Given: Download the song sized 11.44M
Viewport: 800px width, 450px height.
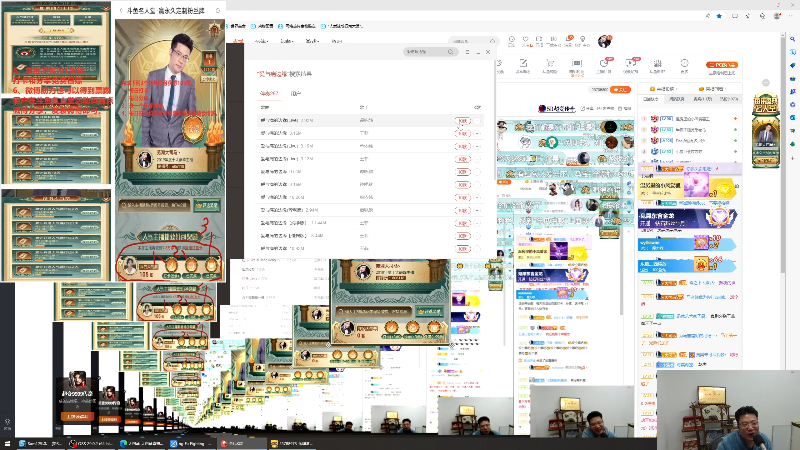Looking at the screenshot, I should [462, 223].
